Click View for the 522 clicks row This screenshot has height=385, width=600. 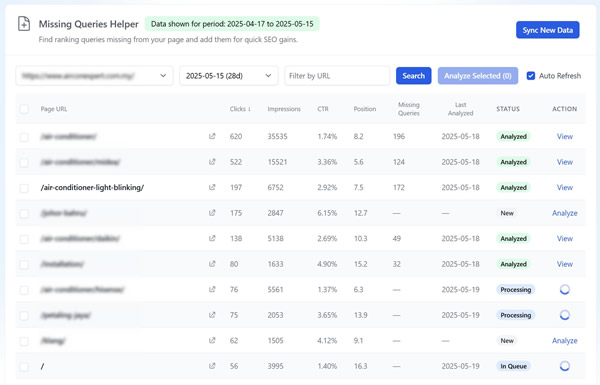click(x=565, y=162)
